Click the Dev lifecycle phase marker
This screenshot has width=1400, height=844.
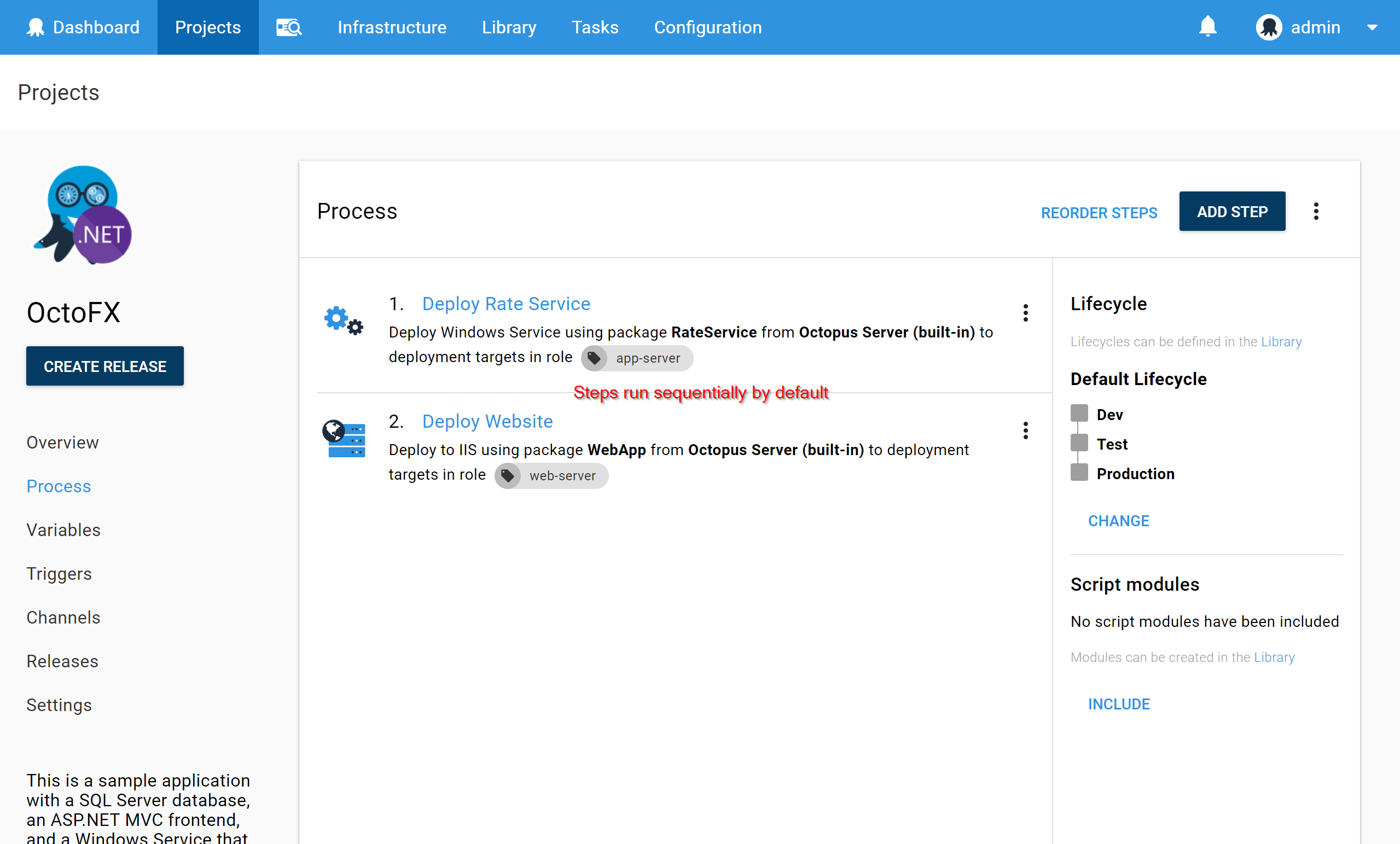[x=1079, y=414]
